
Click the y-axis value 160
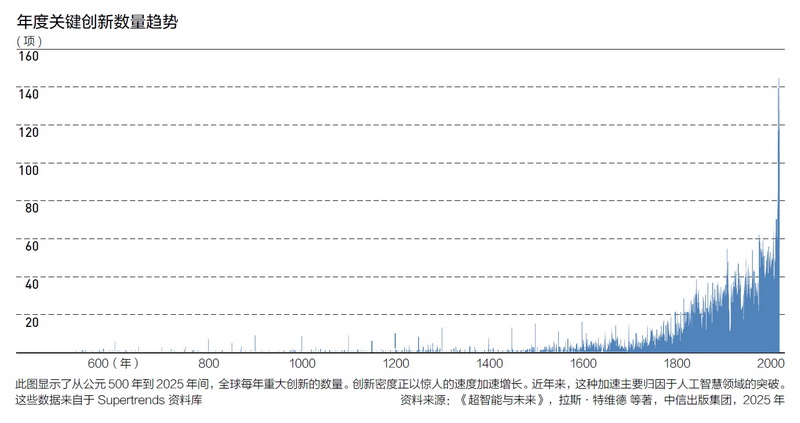pos(29,56)
